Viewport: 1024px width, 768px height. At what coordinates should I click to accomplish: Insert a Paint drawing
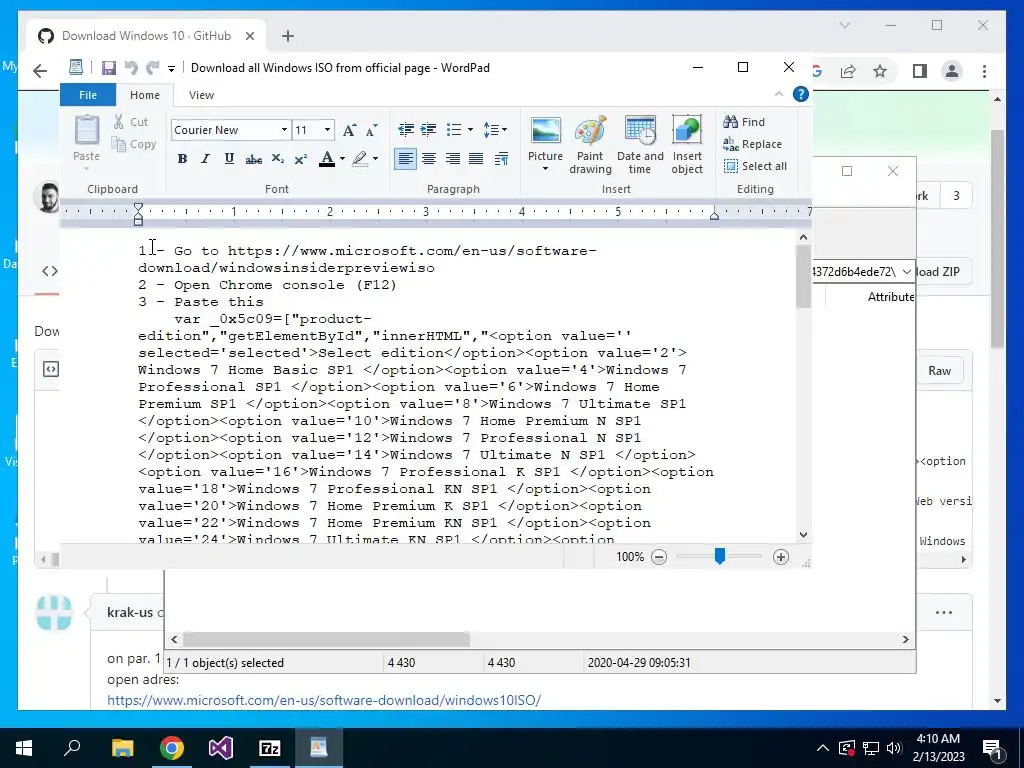click(x=590, y=144)
